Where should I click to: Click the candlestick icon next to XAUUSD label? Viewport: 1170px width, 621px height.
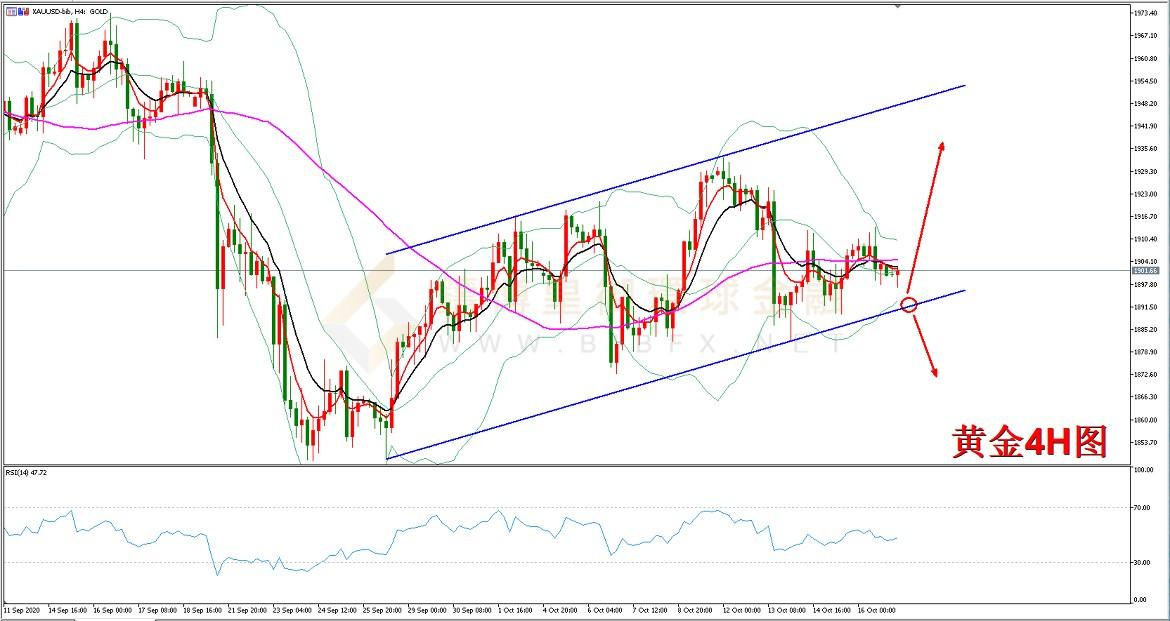coord(23,12)
